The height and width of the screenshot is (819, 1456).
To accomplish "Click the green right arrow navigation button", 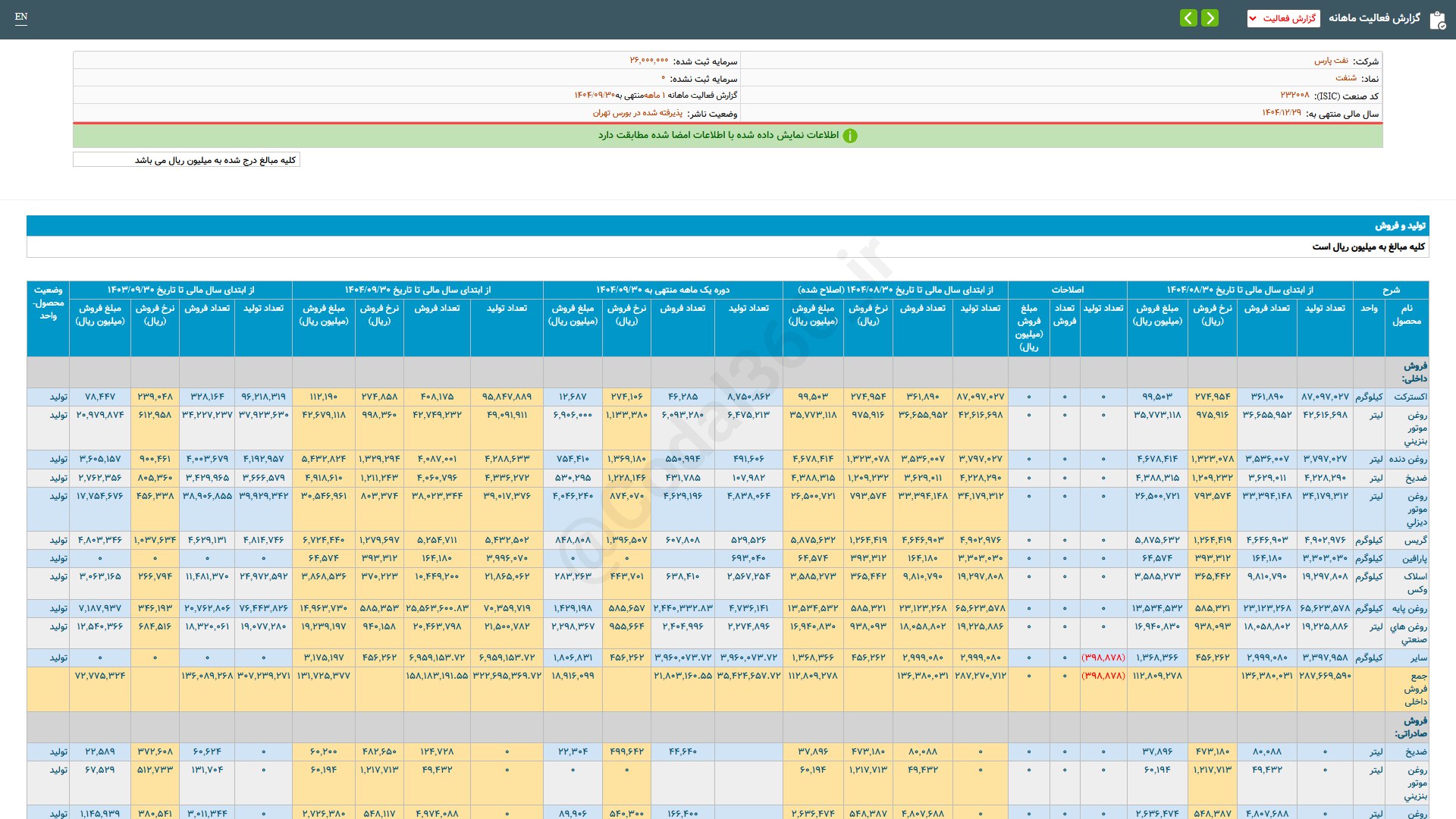I will point(1210,17).
